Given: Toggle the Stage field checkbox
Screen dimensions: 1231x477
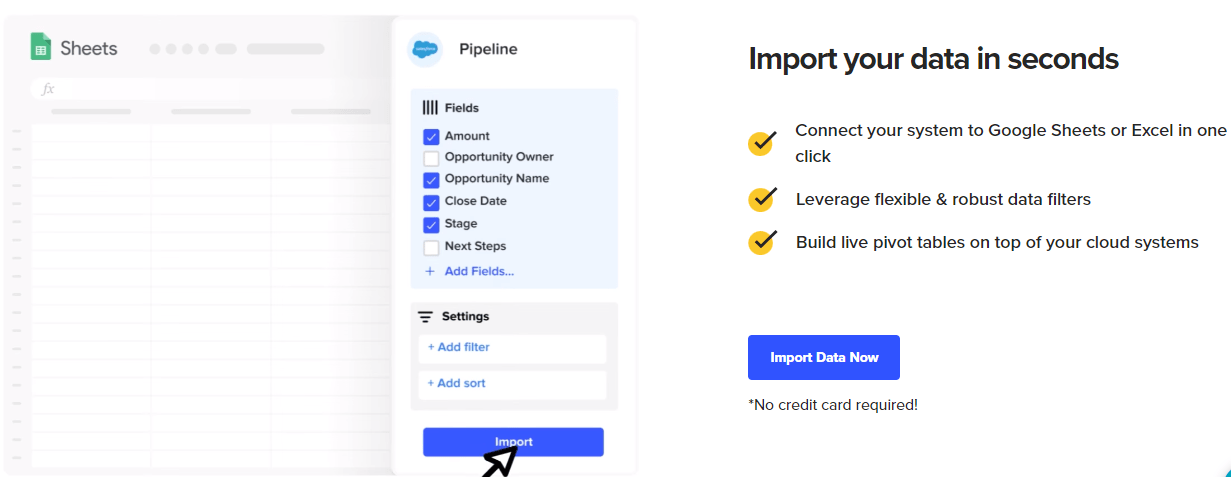Looking at the screenshot, I should tap(431, 225).
